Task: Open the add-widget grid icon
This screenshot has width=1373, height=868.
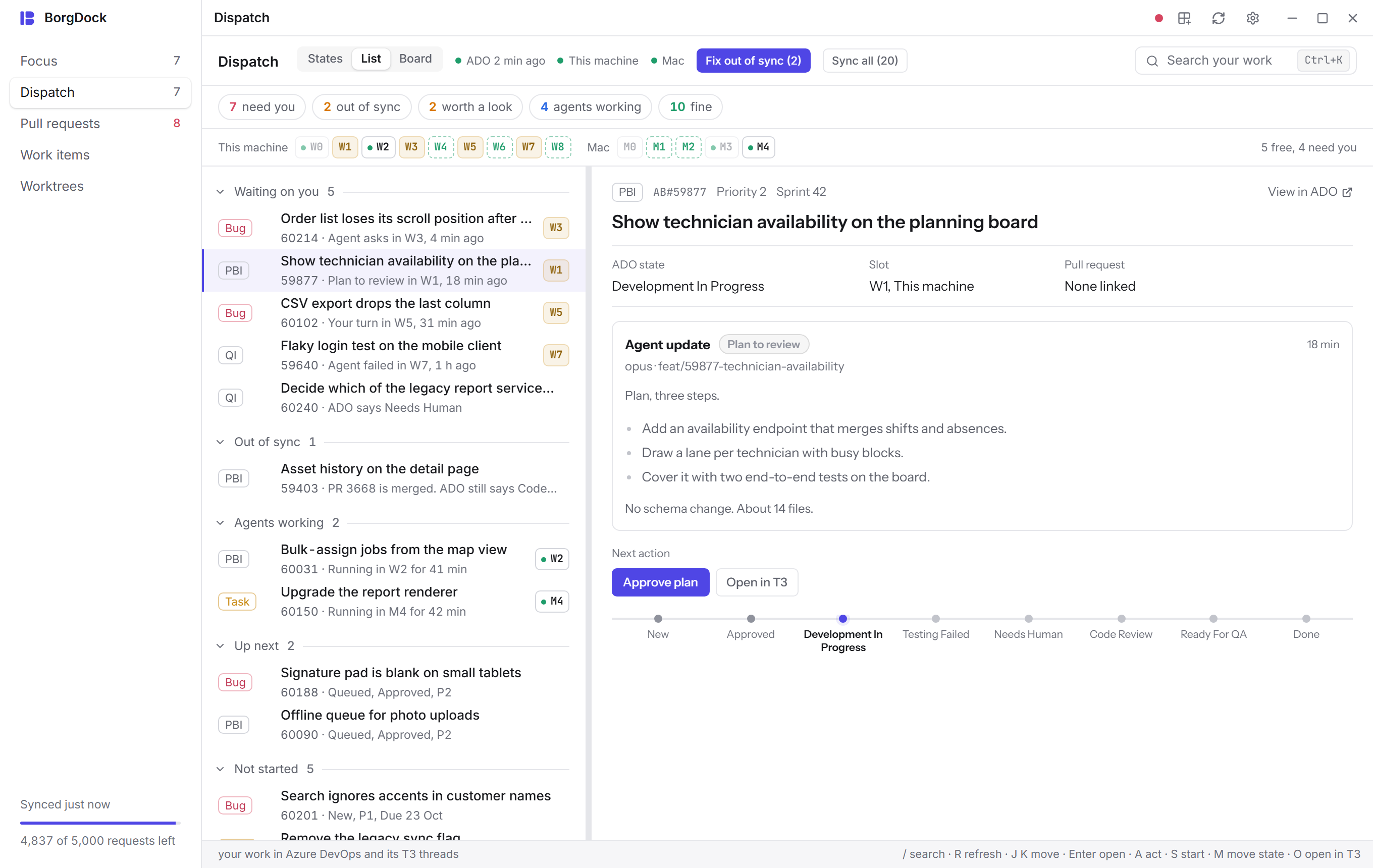Action: click(1184, 18)
